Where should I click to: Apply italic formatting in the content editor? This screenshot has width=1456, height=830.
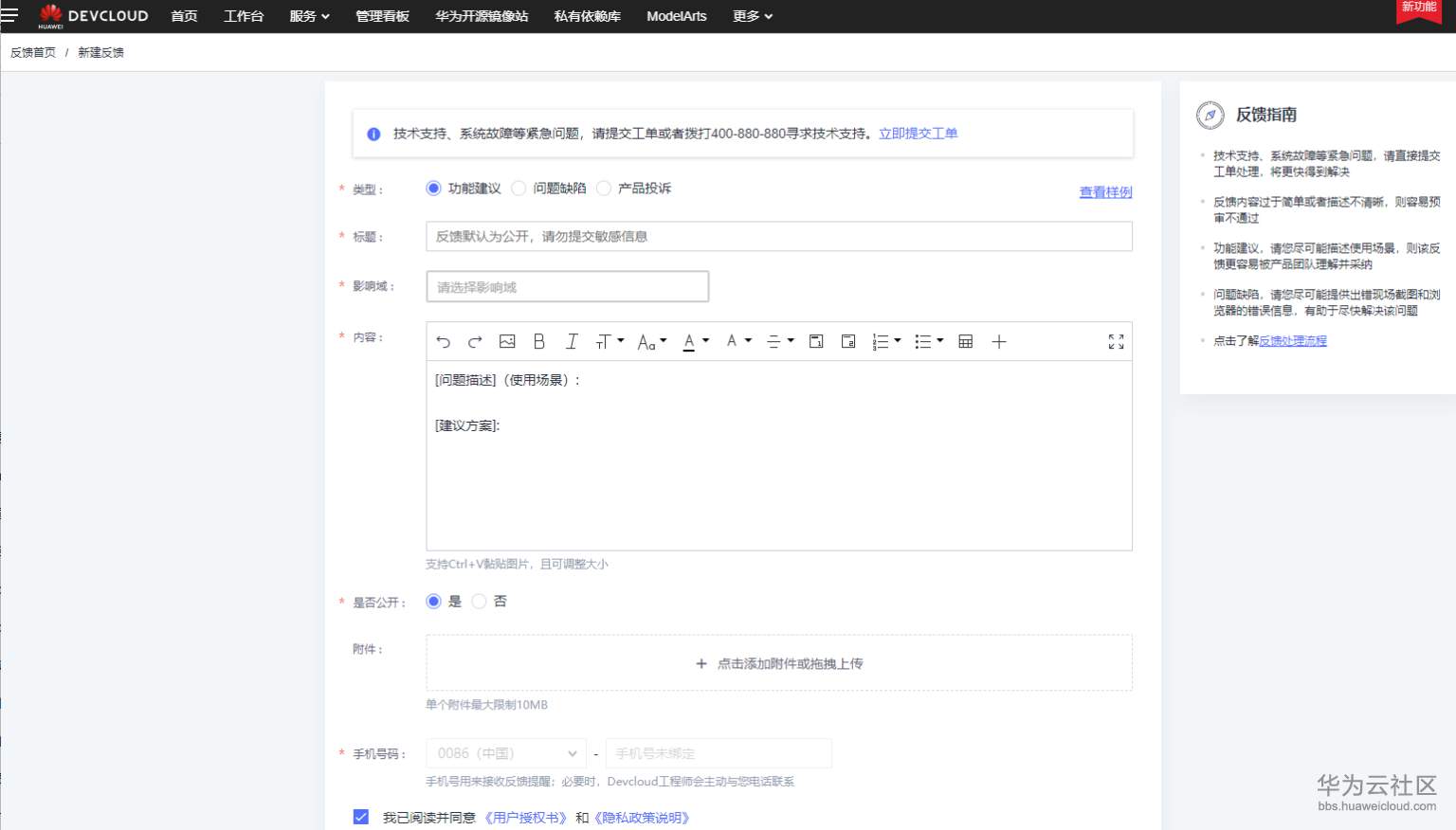pyautogui.click(x=572, y=341)
